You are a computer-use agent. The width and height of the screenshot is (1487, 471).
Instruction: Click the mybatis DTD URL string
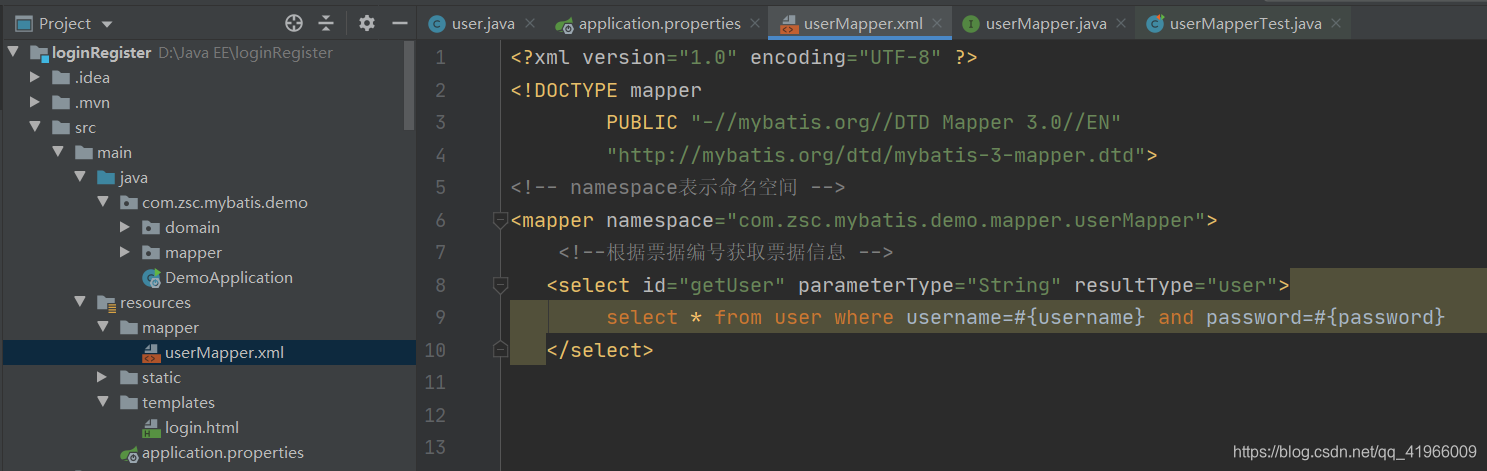coord(876,156)
